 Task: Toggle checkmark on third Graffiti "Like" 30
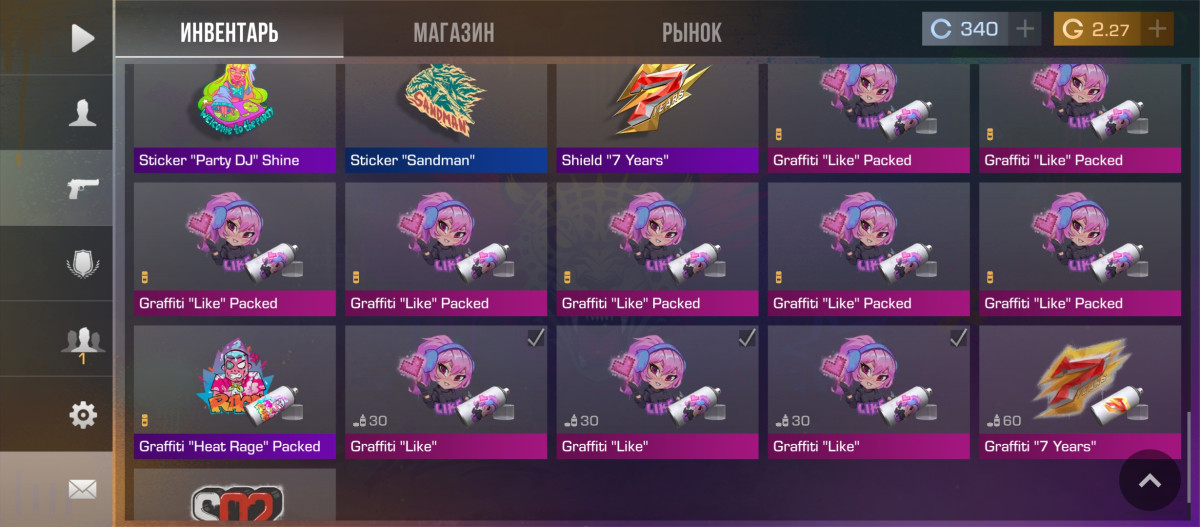[x=958, y=339]
